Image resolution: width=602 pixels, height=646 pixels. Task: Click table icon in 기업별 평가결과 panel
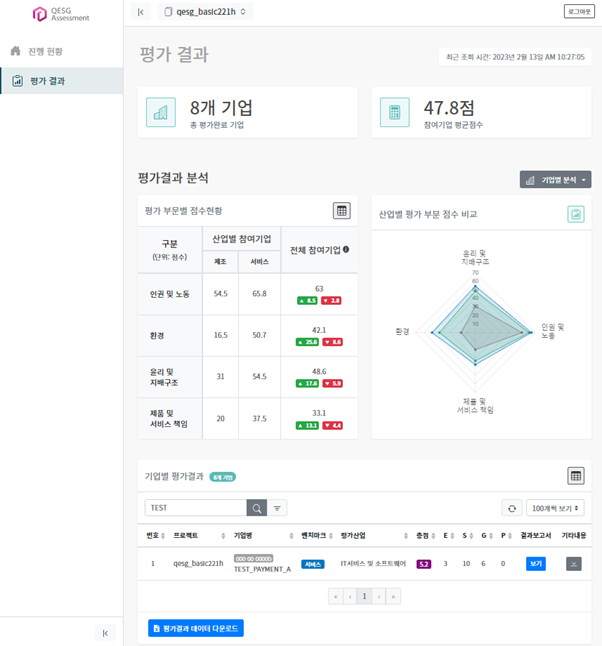pyautogui.click(x=576, y=476)
